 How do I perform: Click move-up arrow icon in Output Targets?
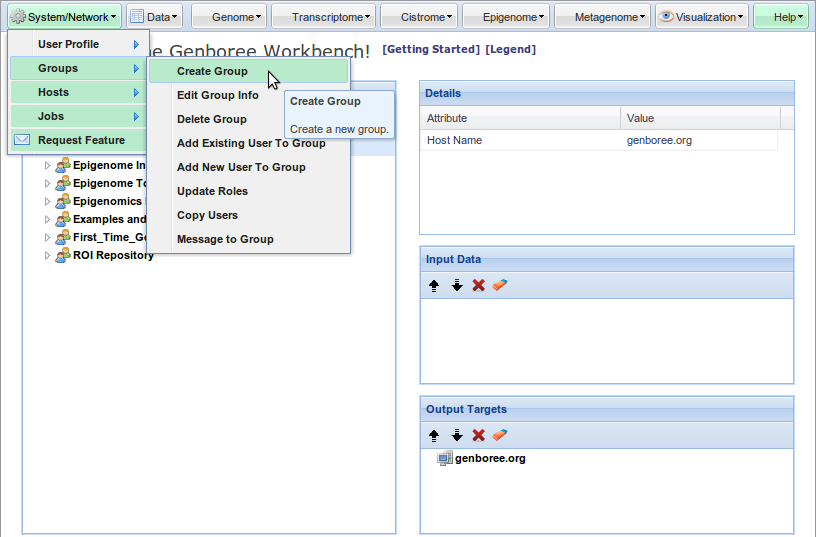pyautogui.click(x=434, y=435)
